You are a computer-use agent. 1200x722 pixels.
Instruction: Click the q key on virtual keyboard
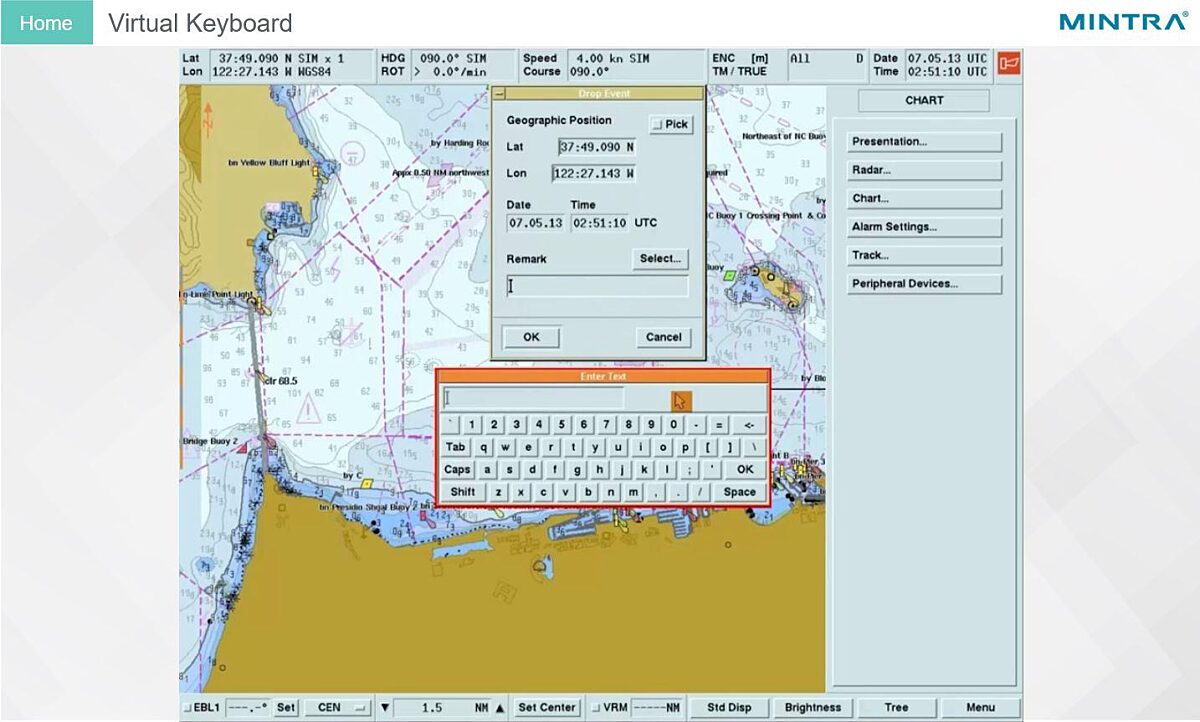pyautogui.click(x=484, y=447)
